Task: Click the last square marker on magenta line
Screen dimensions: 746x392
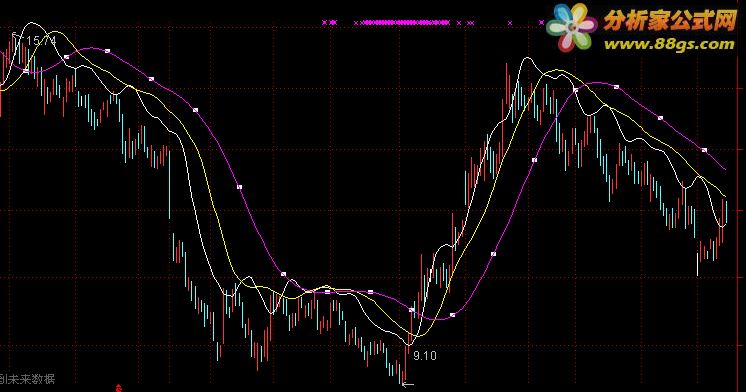Action: (705, 150)
